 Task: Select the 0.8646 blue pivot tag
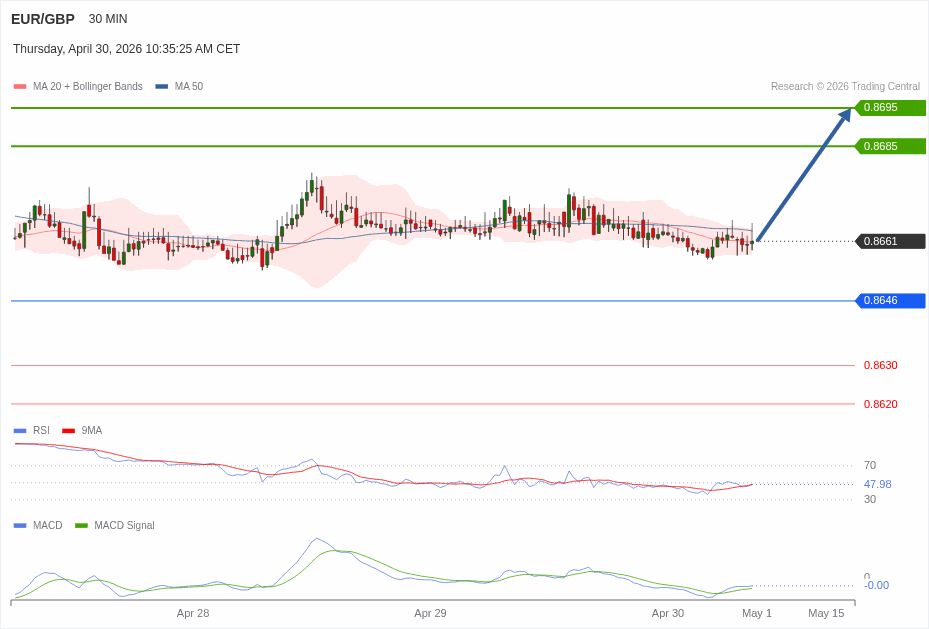point(889,301)
